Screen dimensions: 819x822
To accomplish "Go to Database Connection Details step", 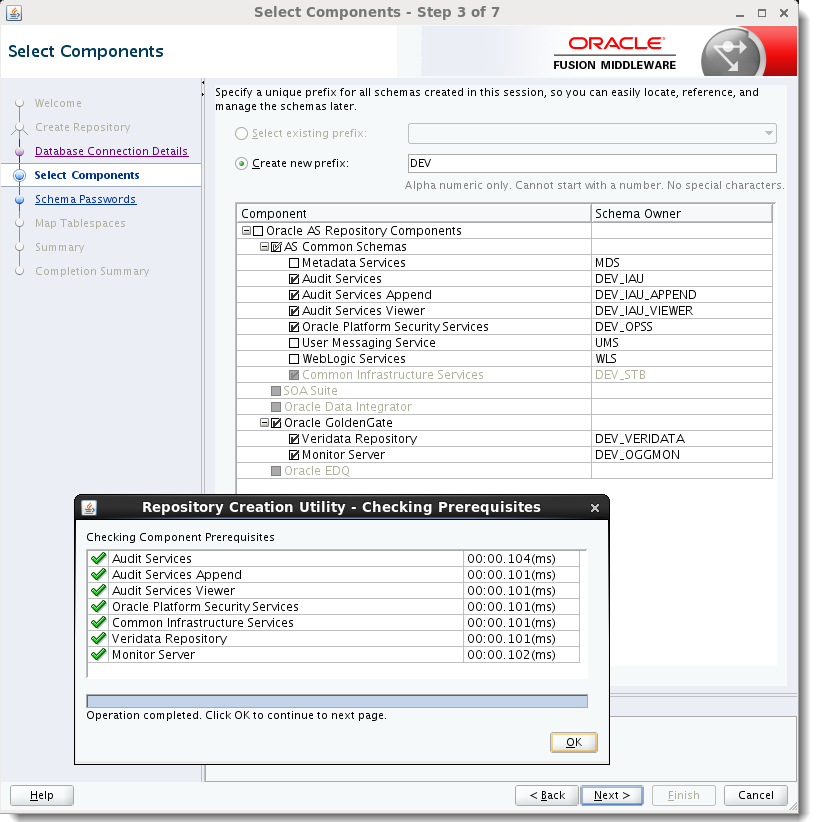I will pyautogui.click(x=111, y=151).
